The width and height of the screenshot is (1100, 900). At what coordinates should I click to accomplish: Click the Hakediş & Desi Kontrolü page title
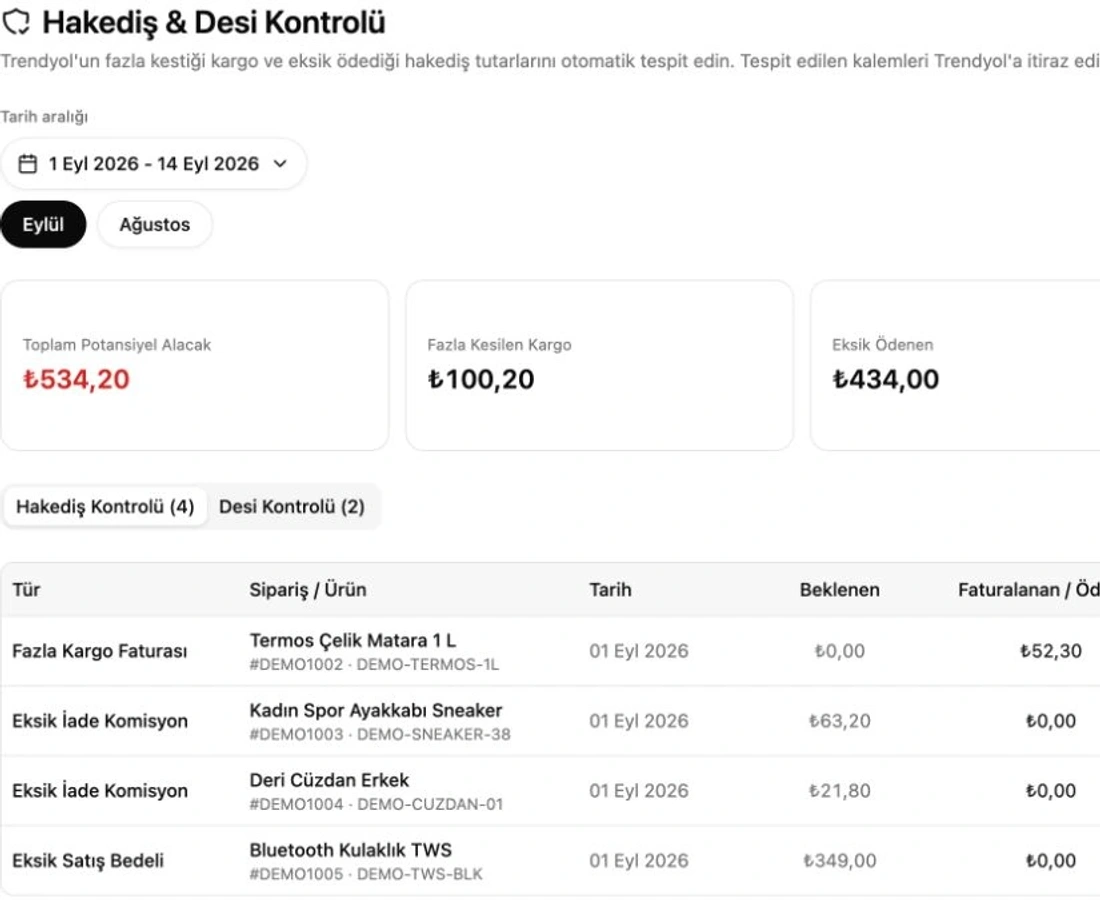tap(214, 22)
